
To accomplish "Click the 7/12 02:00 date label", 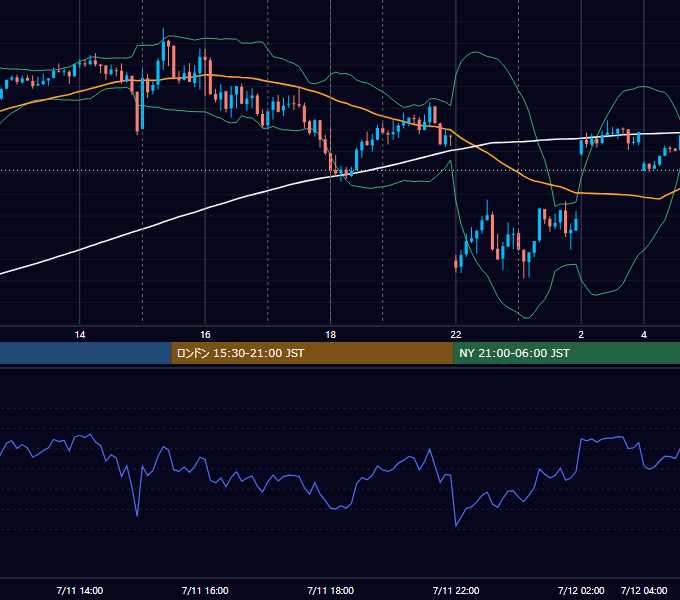I will (x=581, y=591).
